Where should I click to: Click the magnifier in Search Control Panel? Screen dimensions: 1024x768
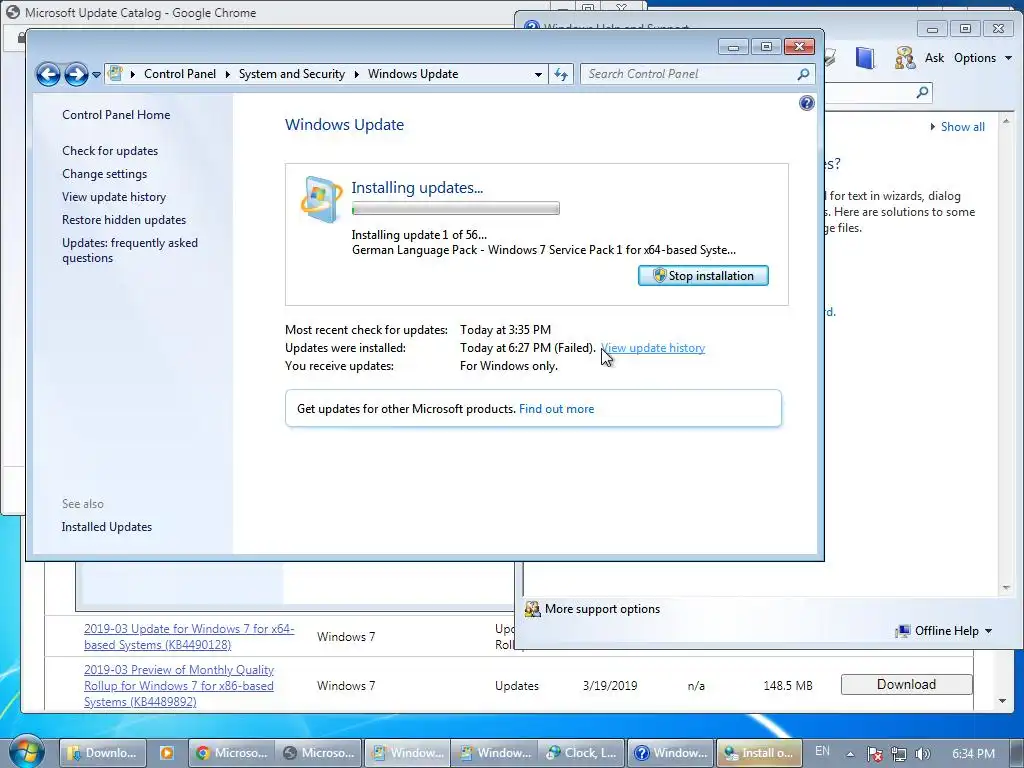(803, 74)
